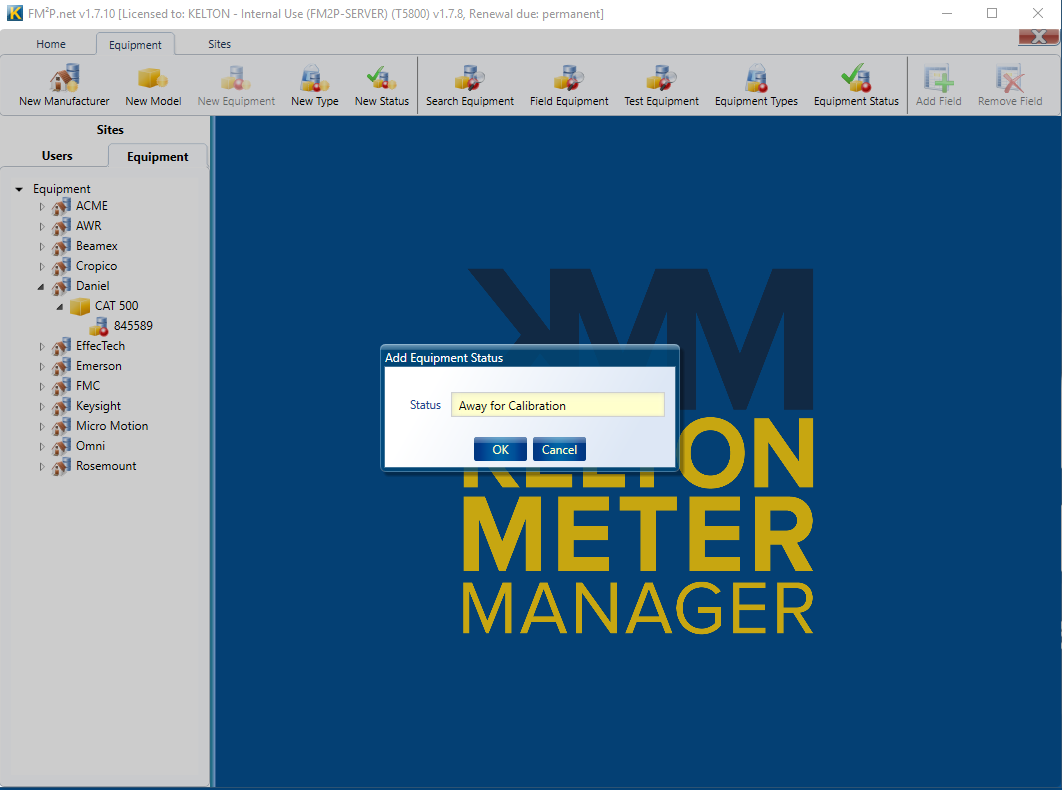
Task: Click the Rosemount manufacturer icon in tree
Action: click(62, 466)
